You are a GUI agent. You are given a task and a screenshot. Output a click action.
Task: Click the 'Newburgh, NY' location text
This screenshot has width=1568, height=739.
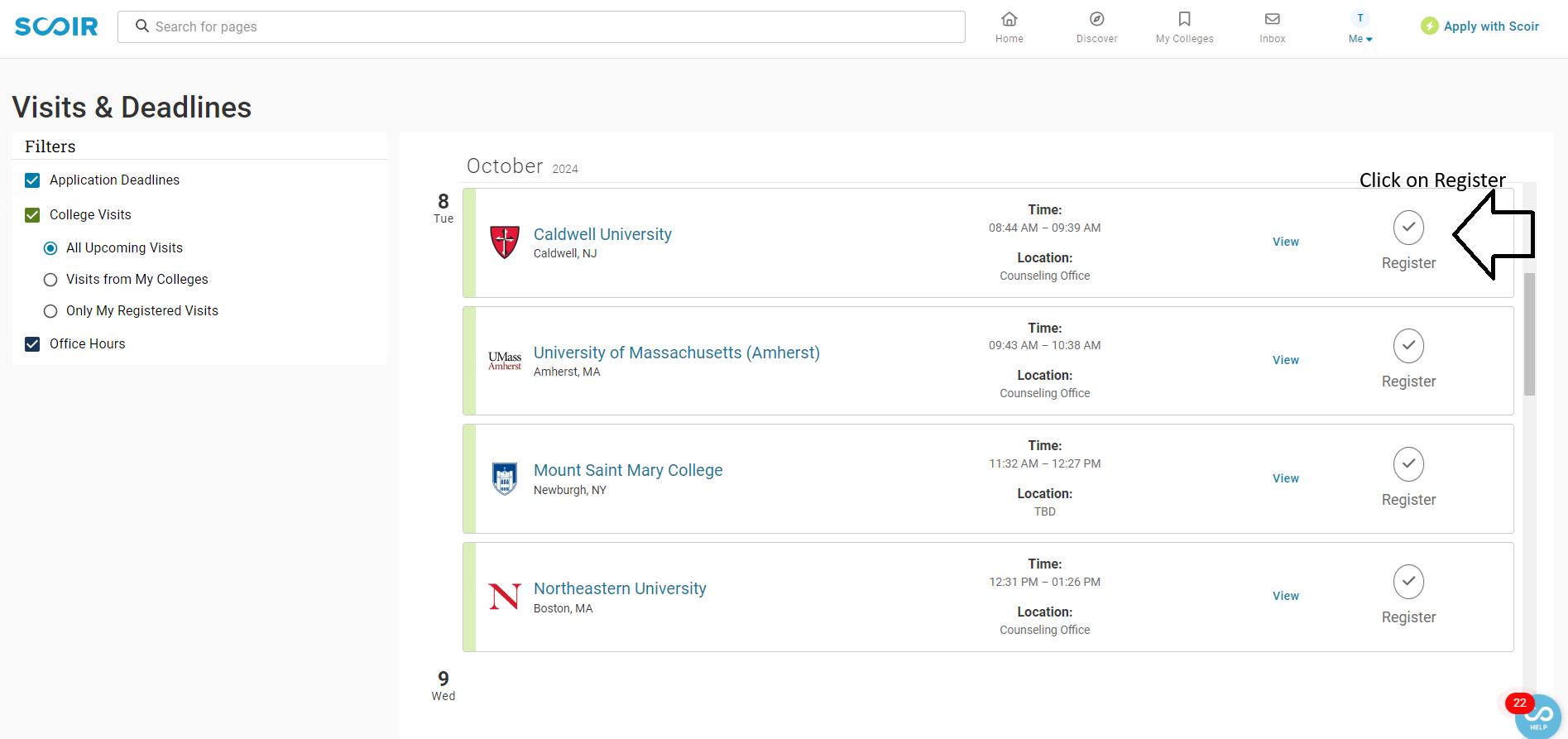coord(570,490)
